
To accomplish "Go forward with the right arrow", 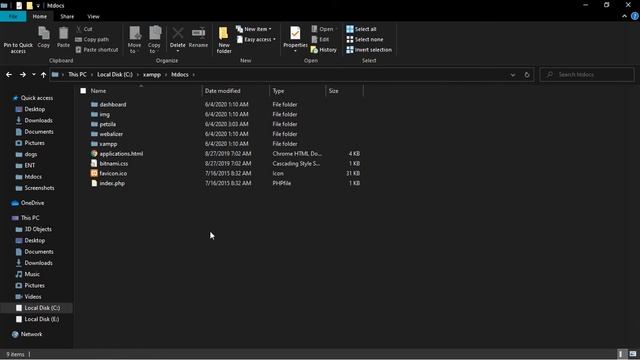I will 23,75.
